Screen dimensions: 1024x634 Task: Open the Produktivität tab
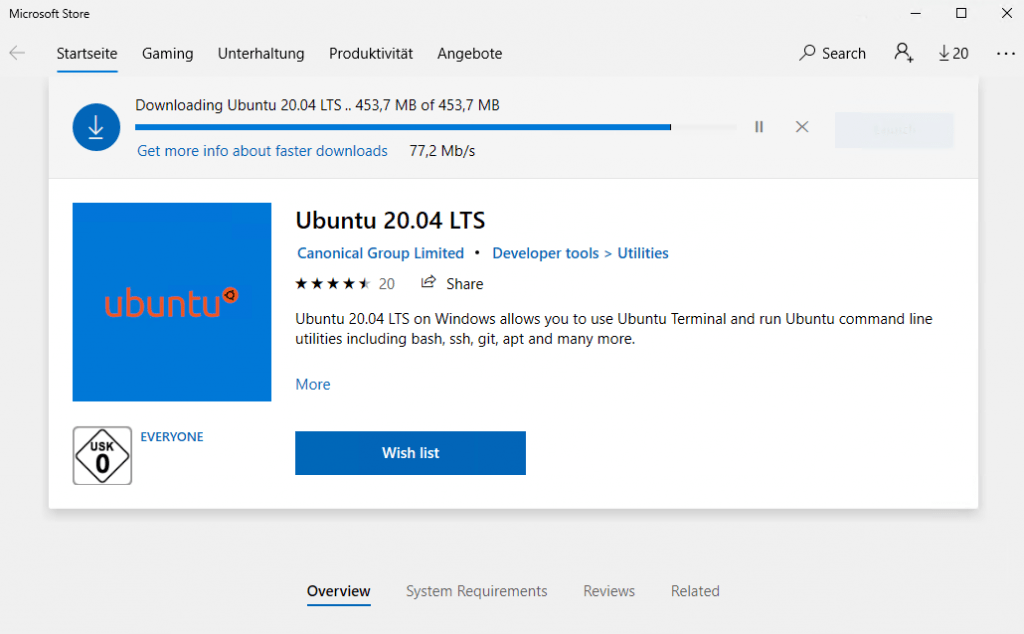pos(371,54)
